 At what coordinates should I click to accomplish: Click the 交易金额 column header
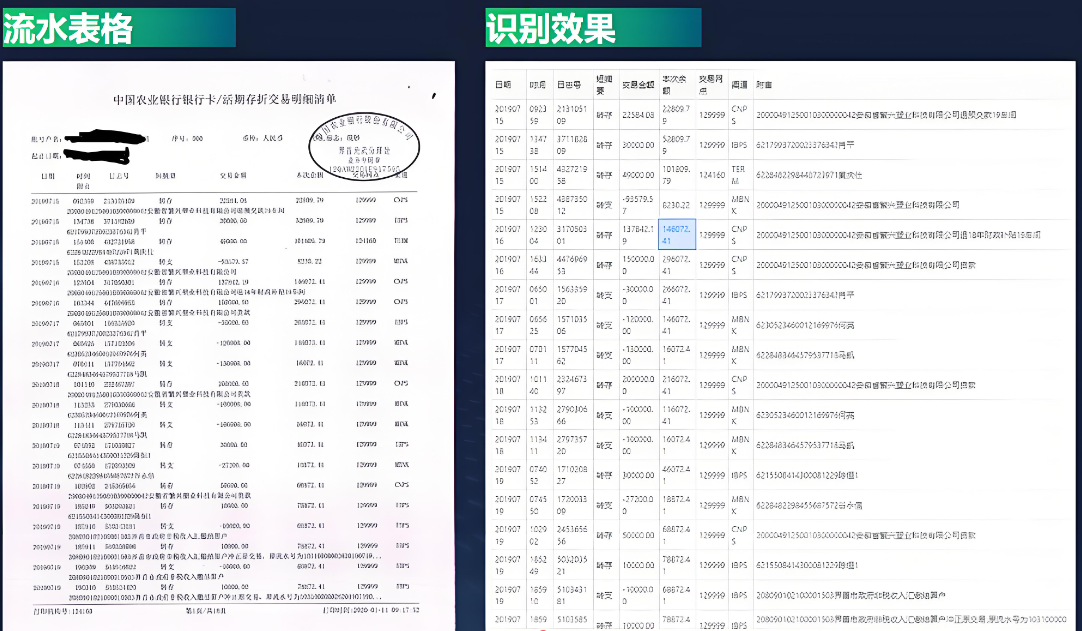(638, 84)
